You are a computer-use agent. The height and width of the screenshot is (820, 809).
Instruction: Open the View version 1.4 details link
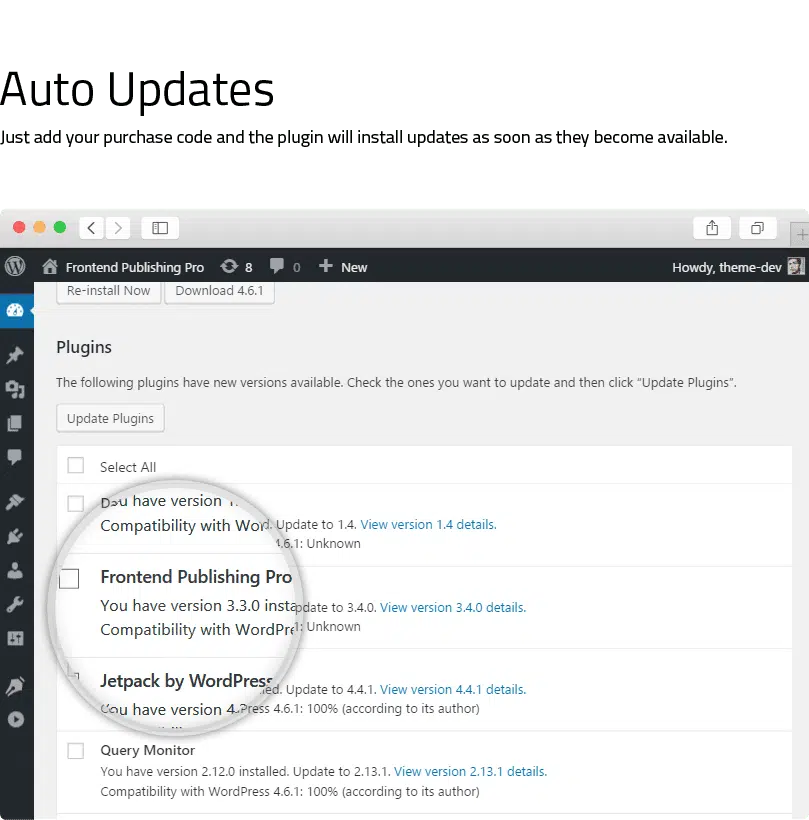[x=428, y=524]
